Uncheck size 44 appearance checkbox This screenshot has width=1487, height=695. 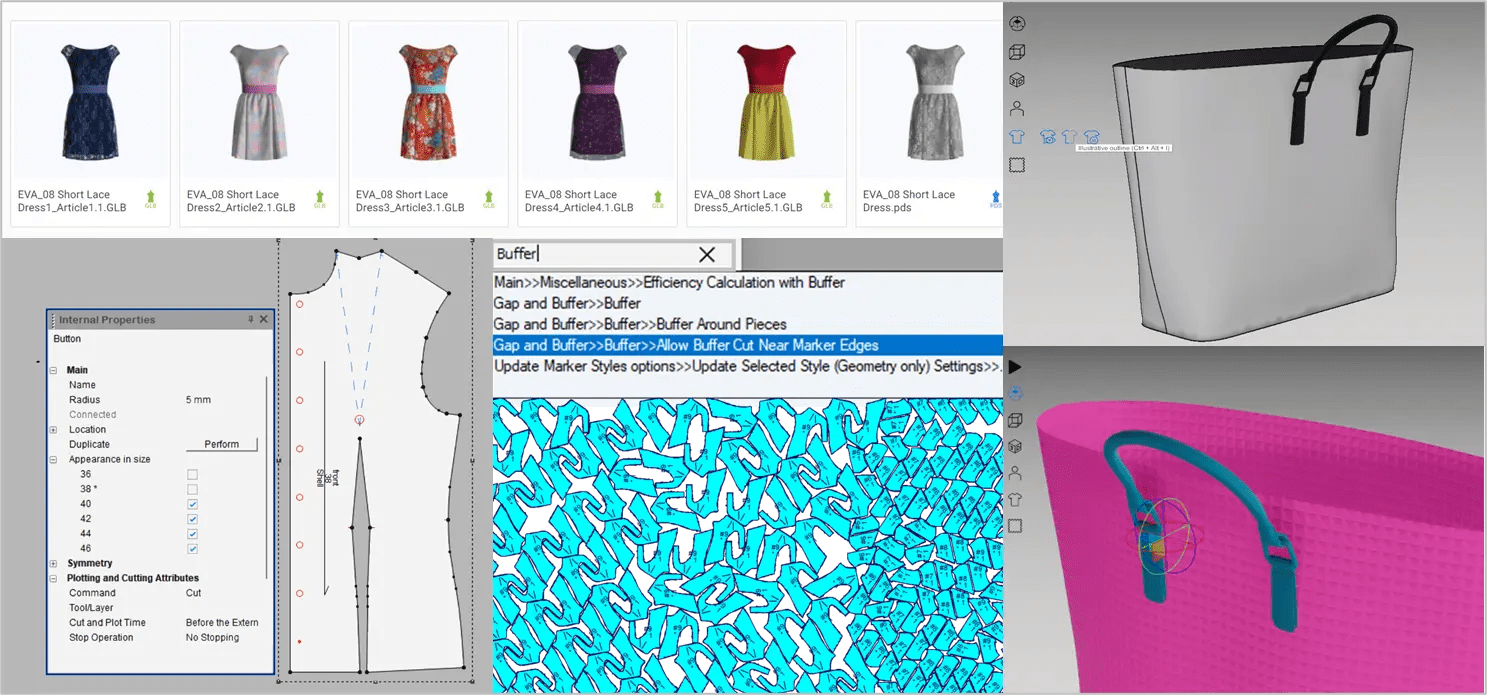click(192, 534)
